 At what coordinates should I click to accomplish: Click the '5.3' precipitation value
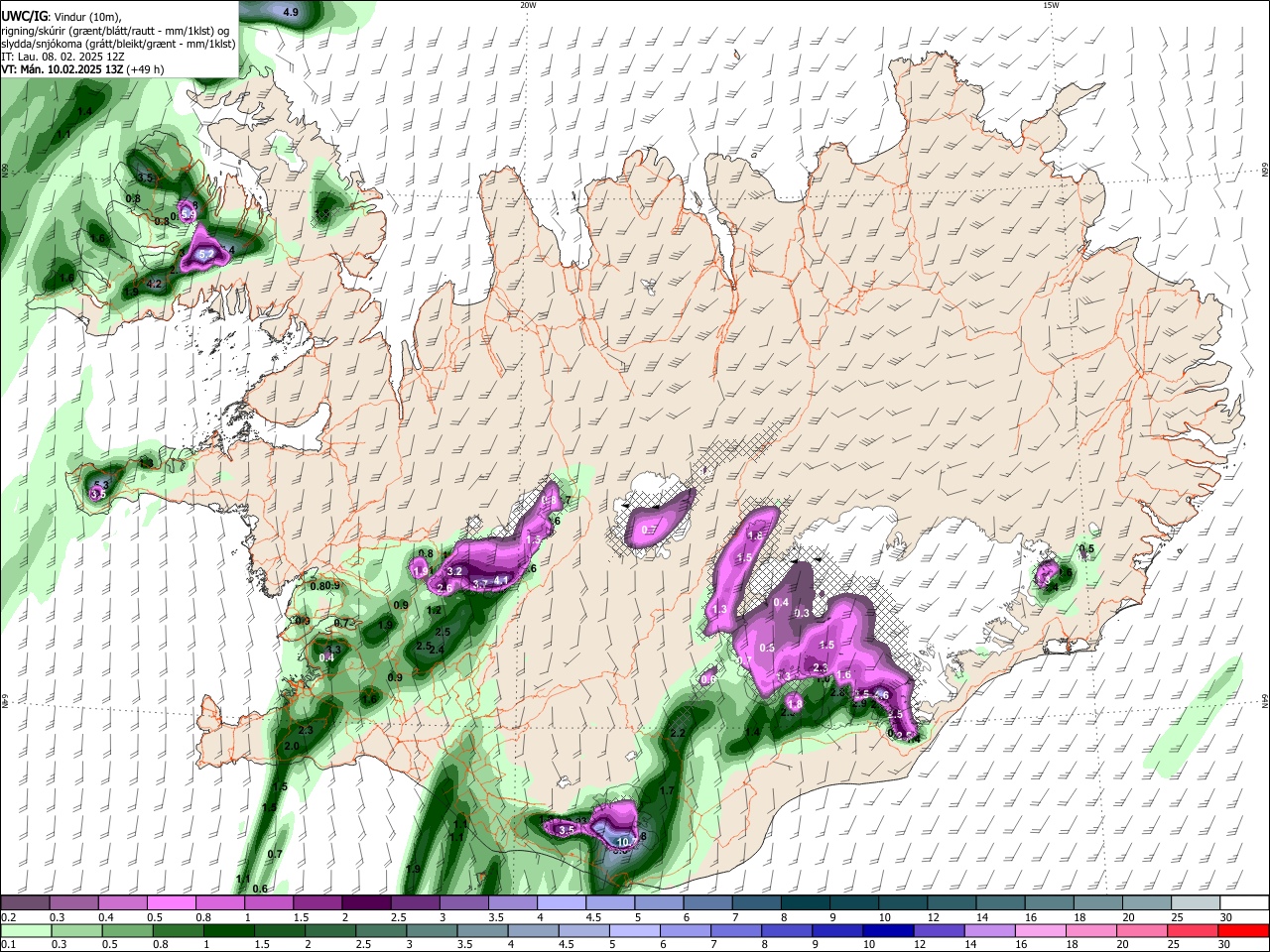(x=100, y=484)
